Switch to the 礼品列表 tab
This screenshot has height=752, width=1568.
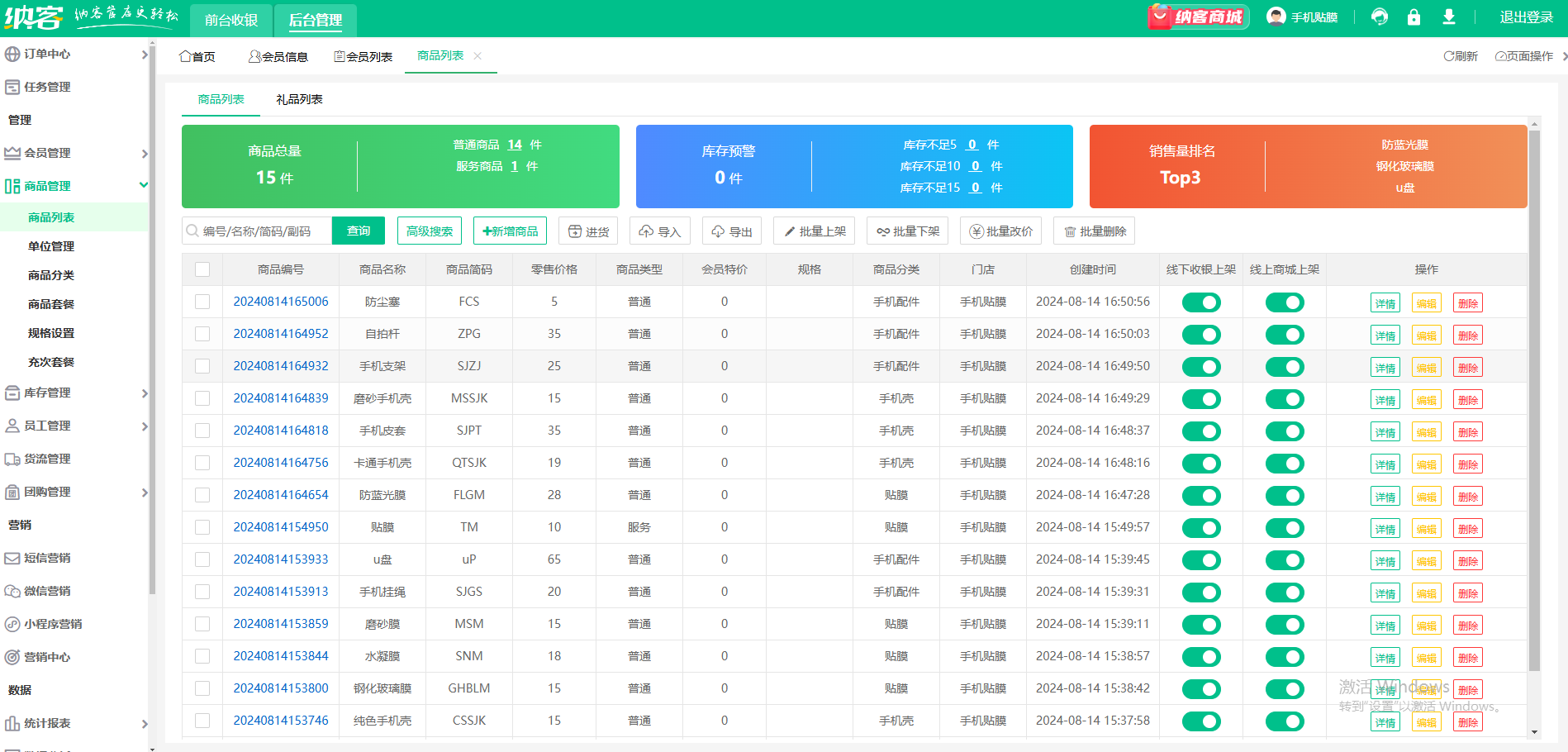click(299, 99)
